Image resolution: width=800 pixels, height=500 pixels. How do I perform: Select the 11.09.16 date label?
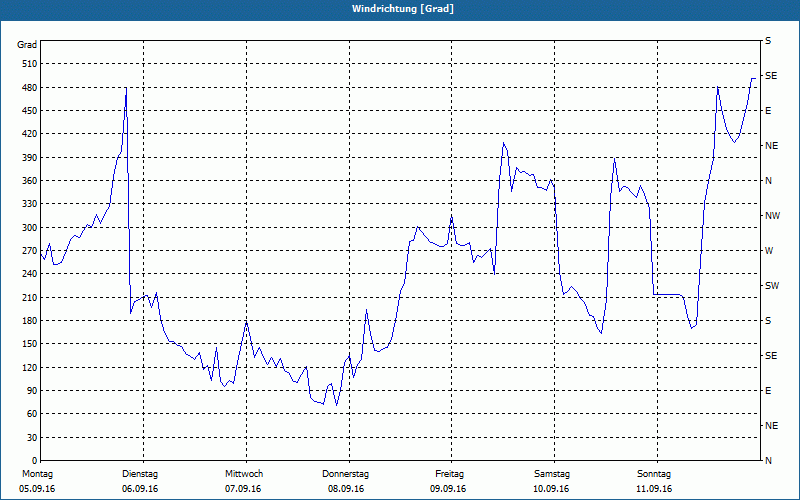[x=654, y=489]
